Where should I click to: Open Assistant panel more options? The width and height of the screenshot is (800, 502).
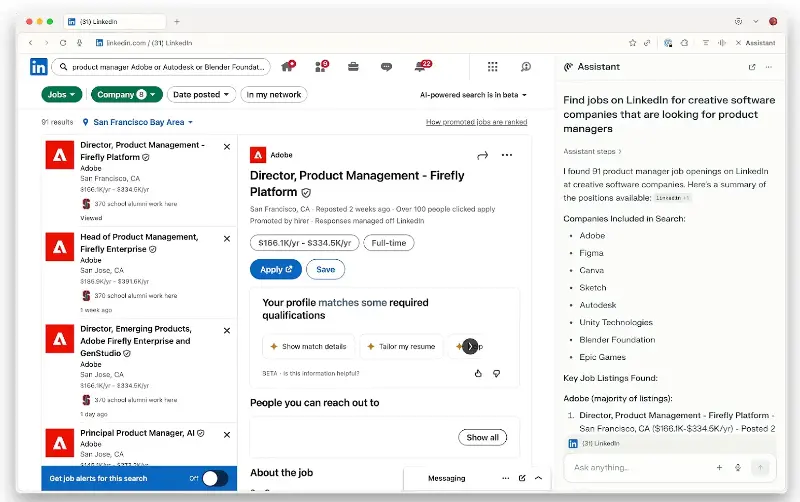[769, 67]
